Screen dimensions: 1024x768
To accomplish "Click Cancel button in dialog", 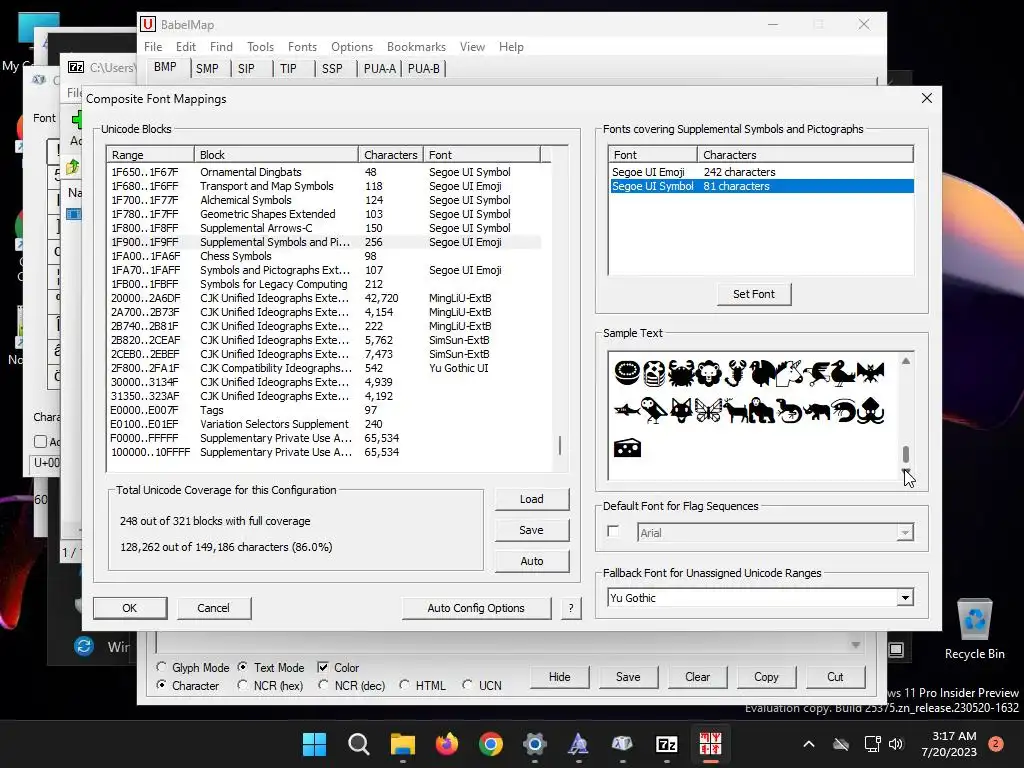I will coord(214,608).
